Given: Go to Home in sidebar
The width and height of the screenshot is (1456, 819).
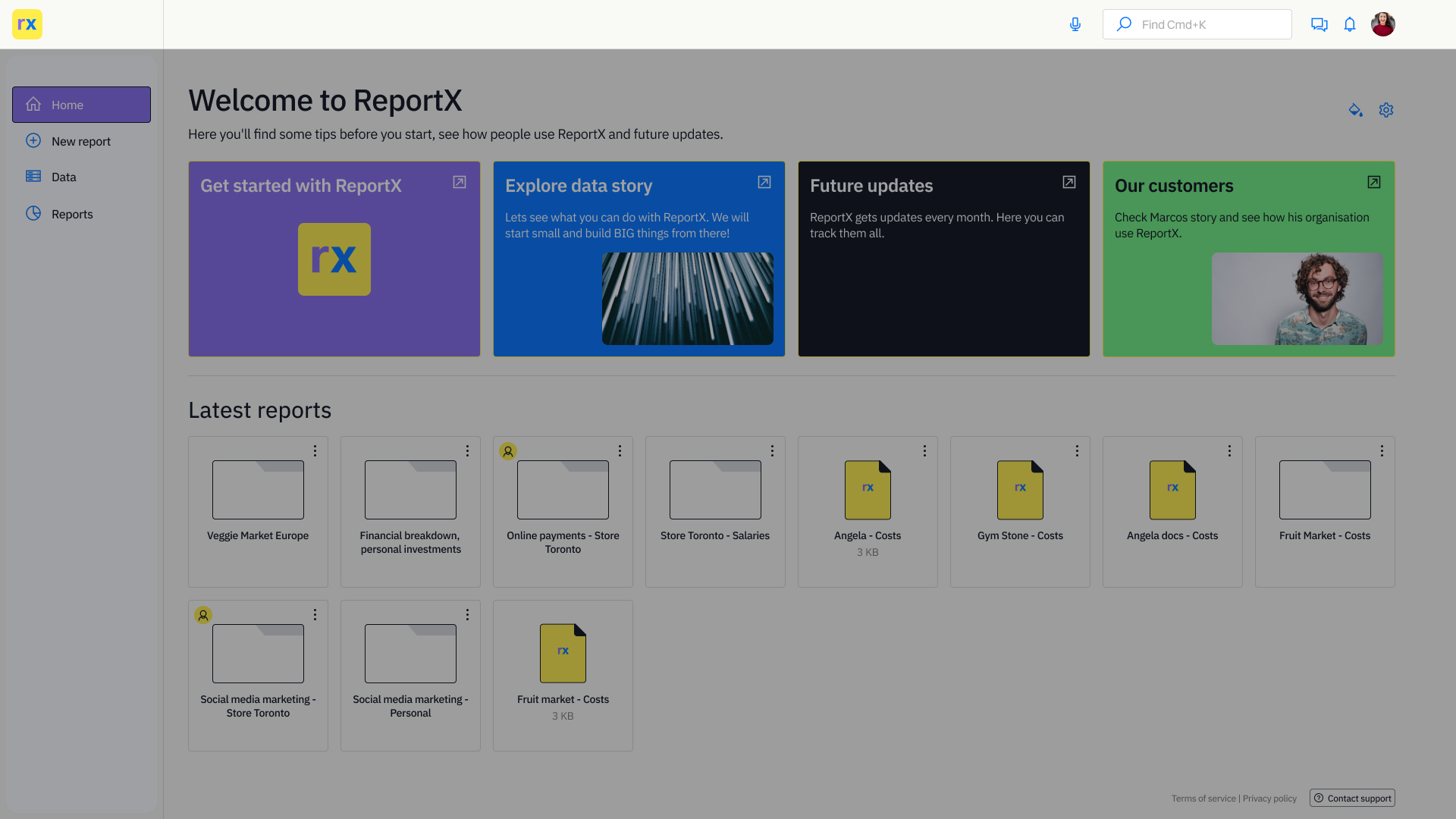Looking at the screenshot, I should 81,105.
